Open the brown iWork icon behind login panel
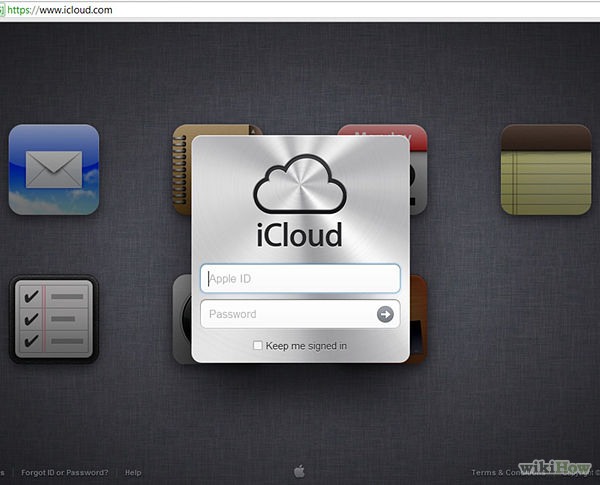This screenshot has width=600, height=485. point(418,319)
